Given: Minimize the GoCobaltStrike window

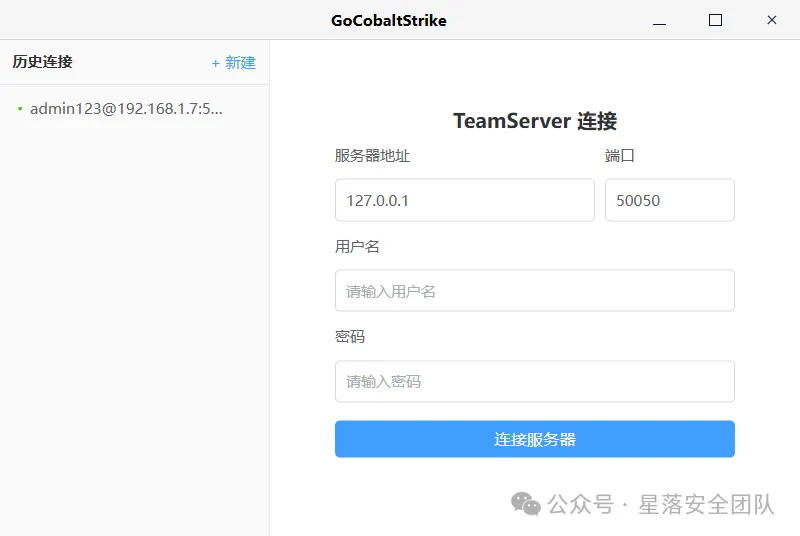Looking at the screenshot, I should [x=660, y=20].
